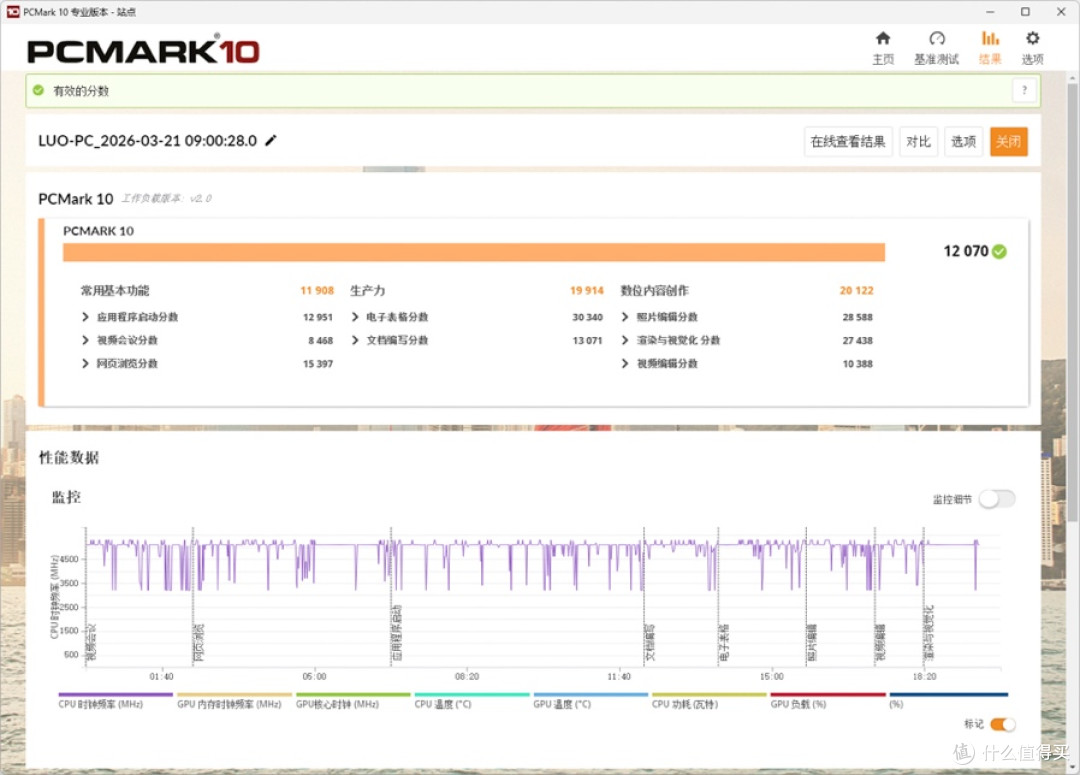
Task: Click the 数位内容创作 score 20 122
Action: pos(856,291)
